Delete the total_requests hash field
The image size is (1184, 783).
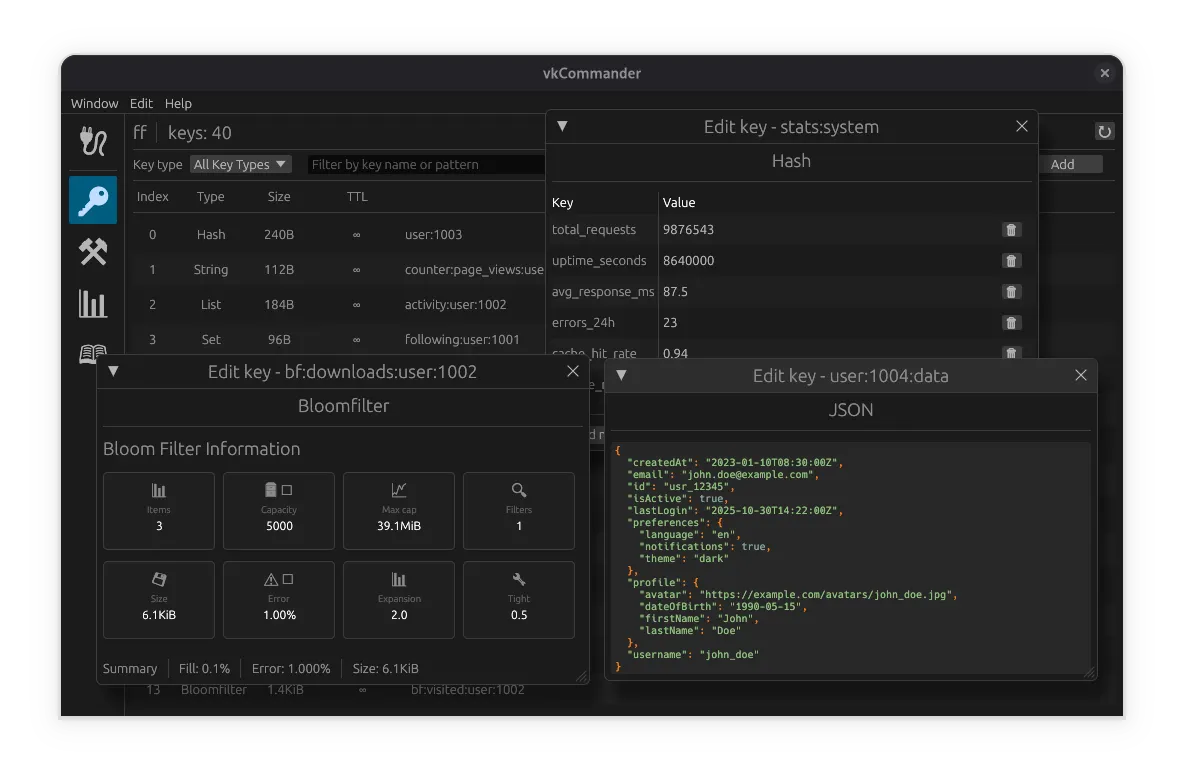pyautogui.click(x=1011, y=230)
